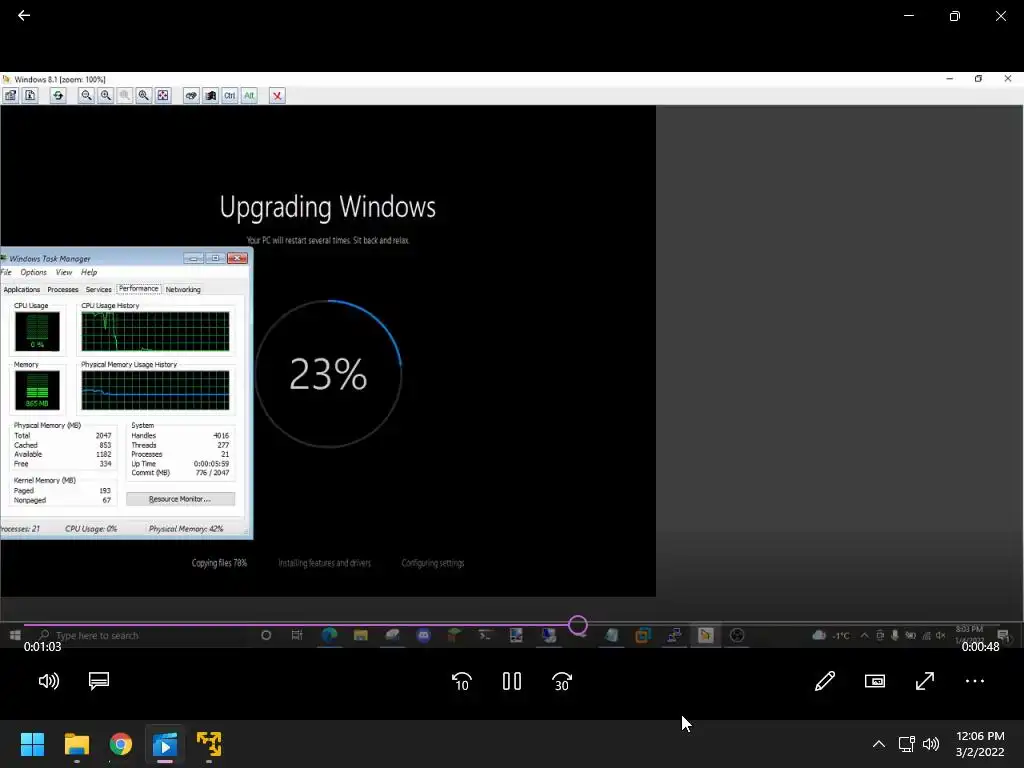Click the 'Installing features and drivers' text
Viewport: 1024px width, 768px height.
(325, 563)
